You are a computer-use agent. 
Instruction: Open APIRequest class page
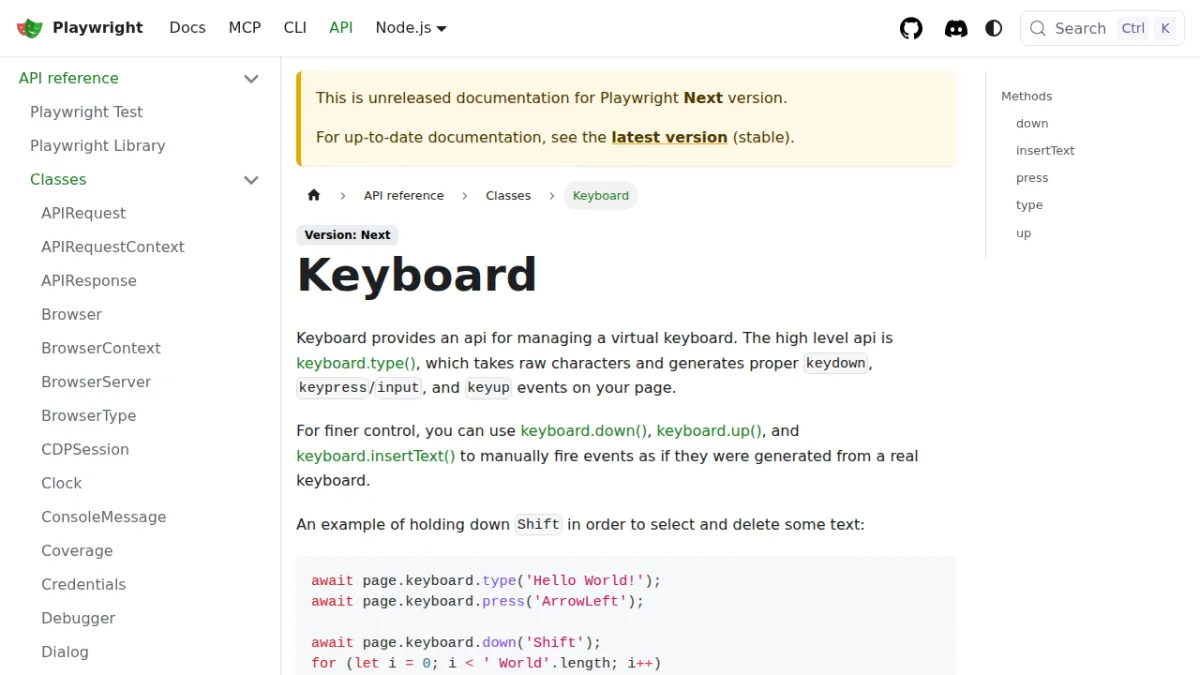[x=83, y=213]
